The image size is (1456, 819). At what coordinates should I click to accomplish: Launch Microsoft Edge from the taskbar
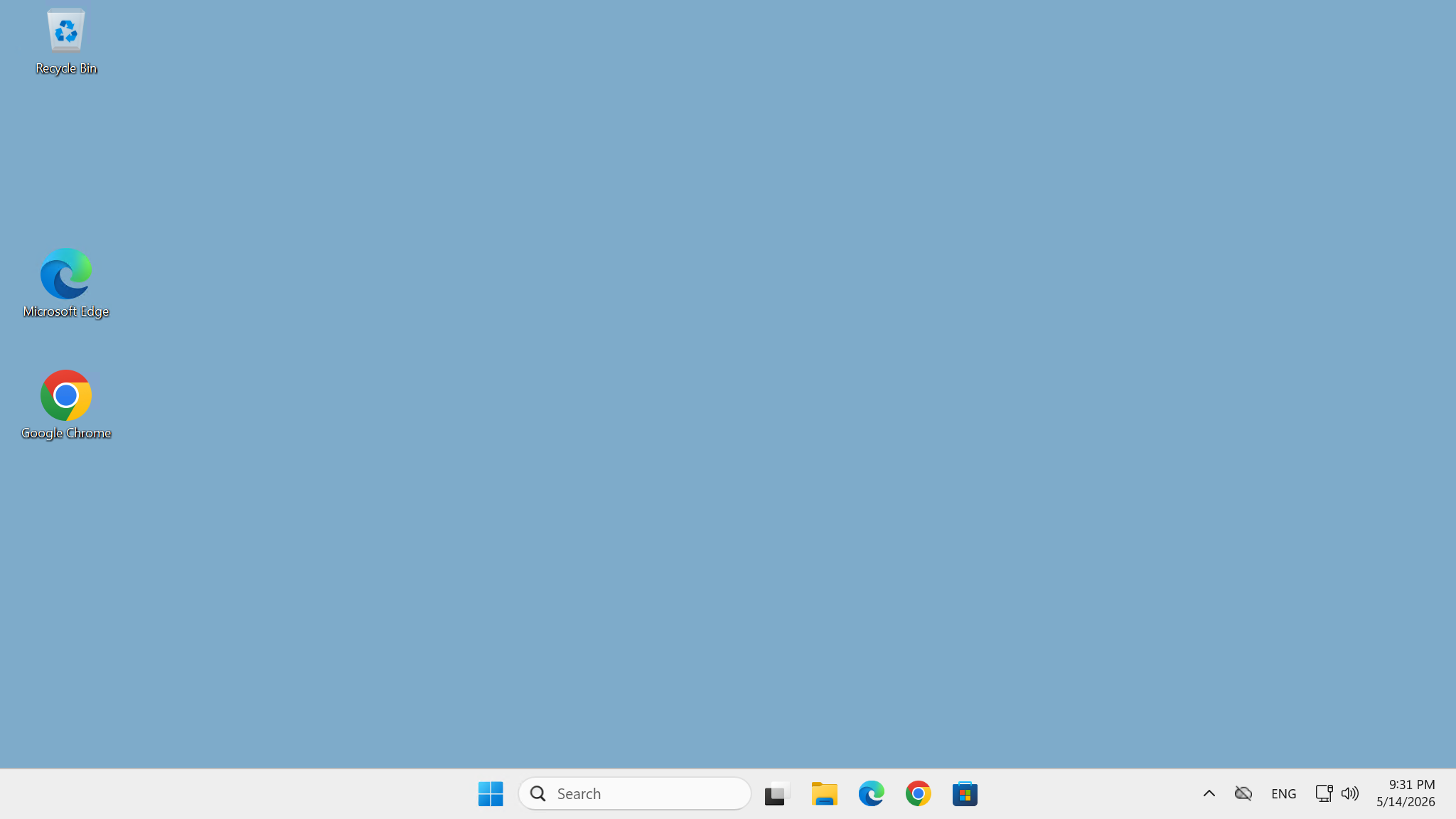coord(871,793)
